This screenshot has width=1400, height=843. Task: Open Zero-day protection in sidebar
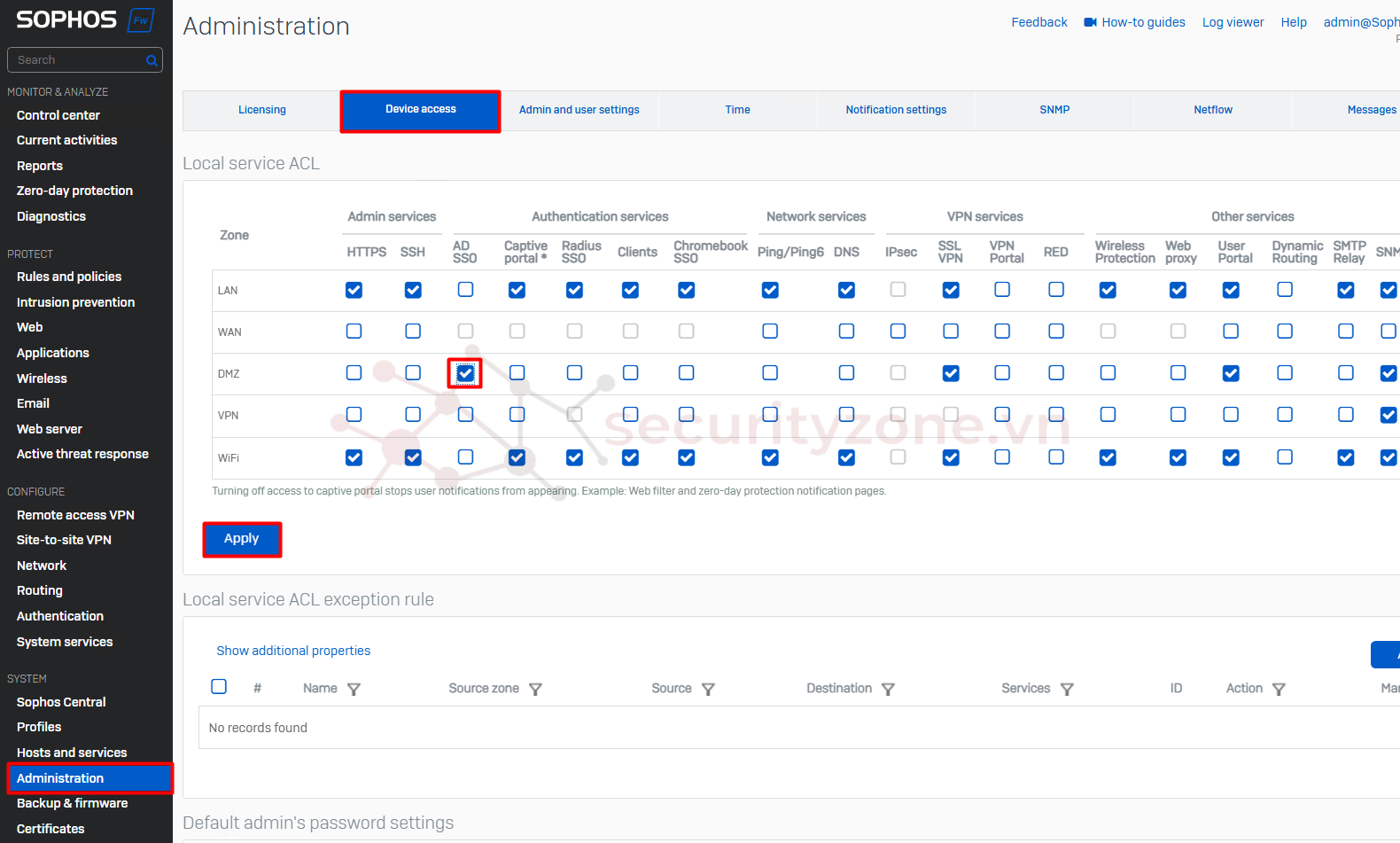(74, 191)
